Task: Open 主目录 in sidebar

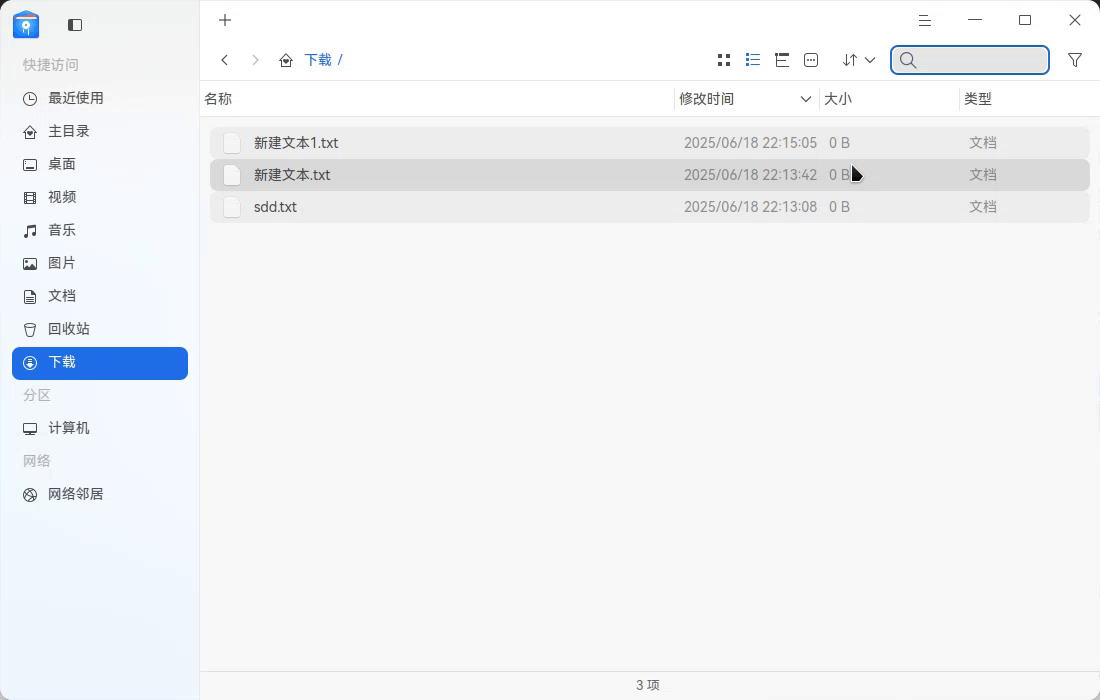Action: pos(100,131)
